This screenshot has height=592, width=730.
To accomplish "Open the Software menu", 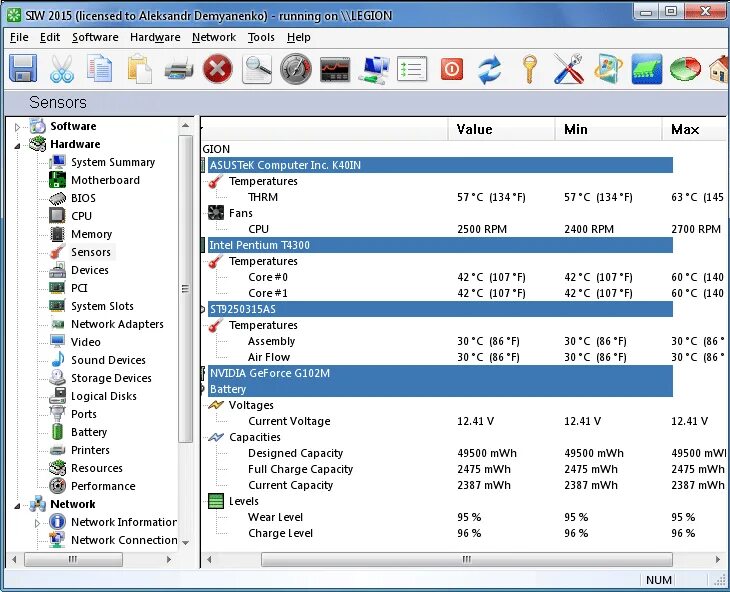I will point(95,37).
